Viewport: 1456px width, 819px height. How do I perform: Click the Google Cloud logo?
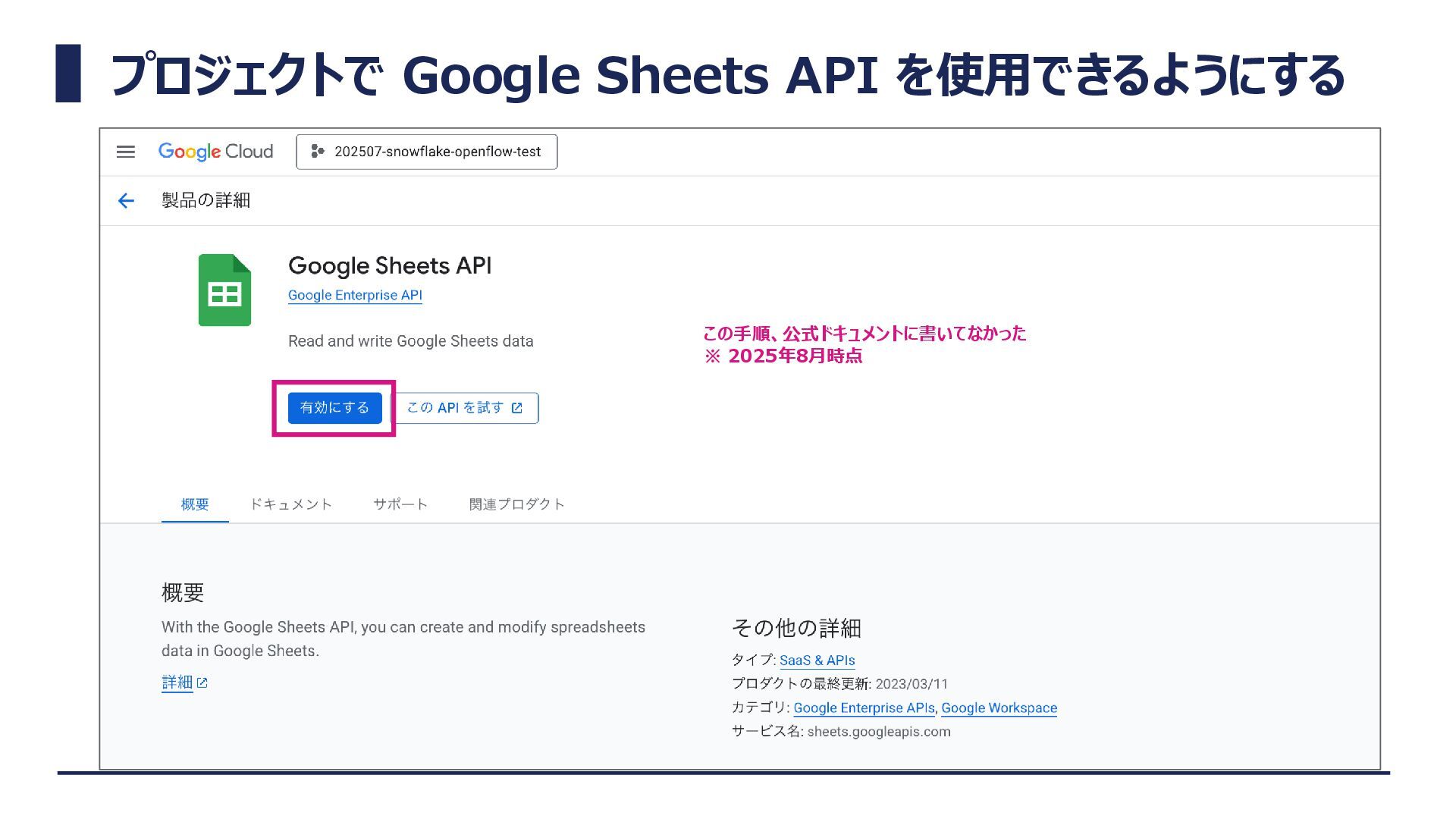coord(215,152)
